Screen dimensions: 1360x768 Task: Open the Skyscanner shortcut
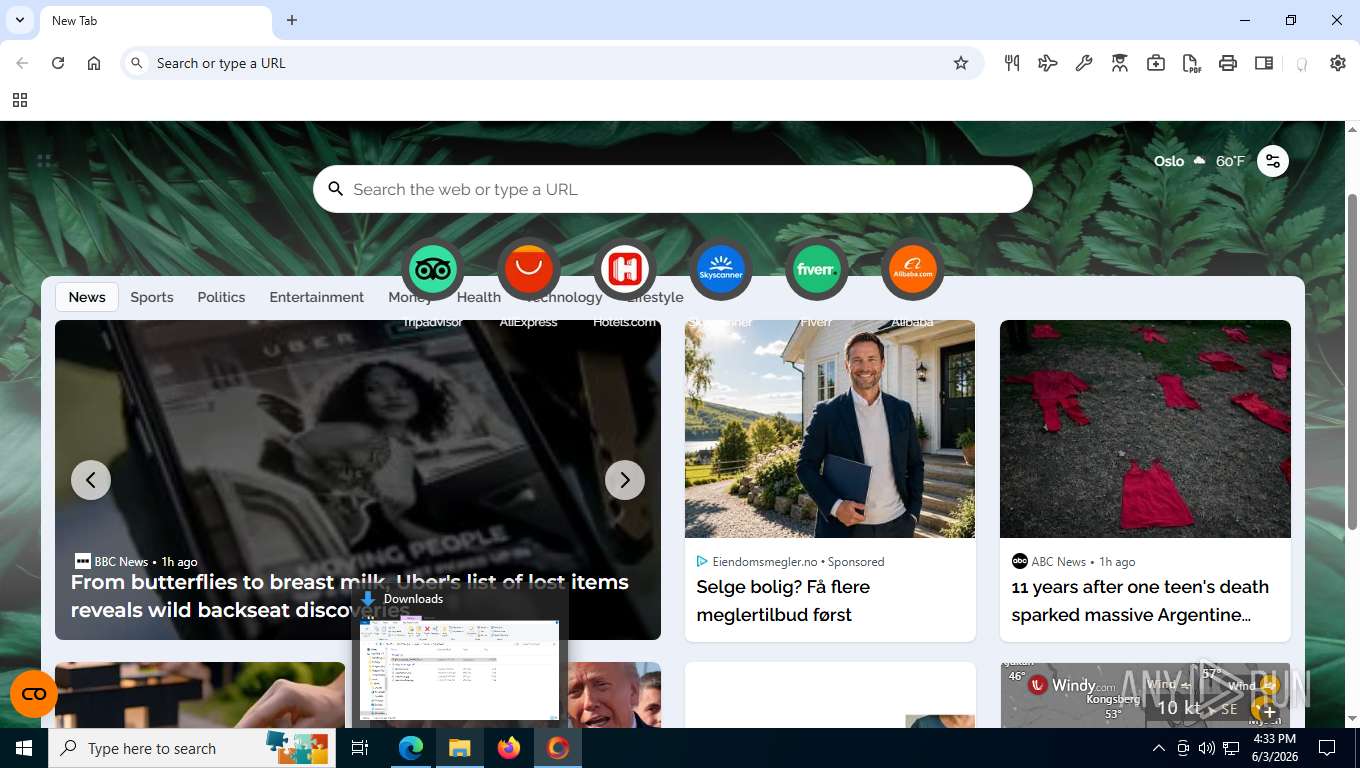(721, 269)
